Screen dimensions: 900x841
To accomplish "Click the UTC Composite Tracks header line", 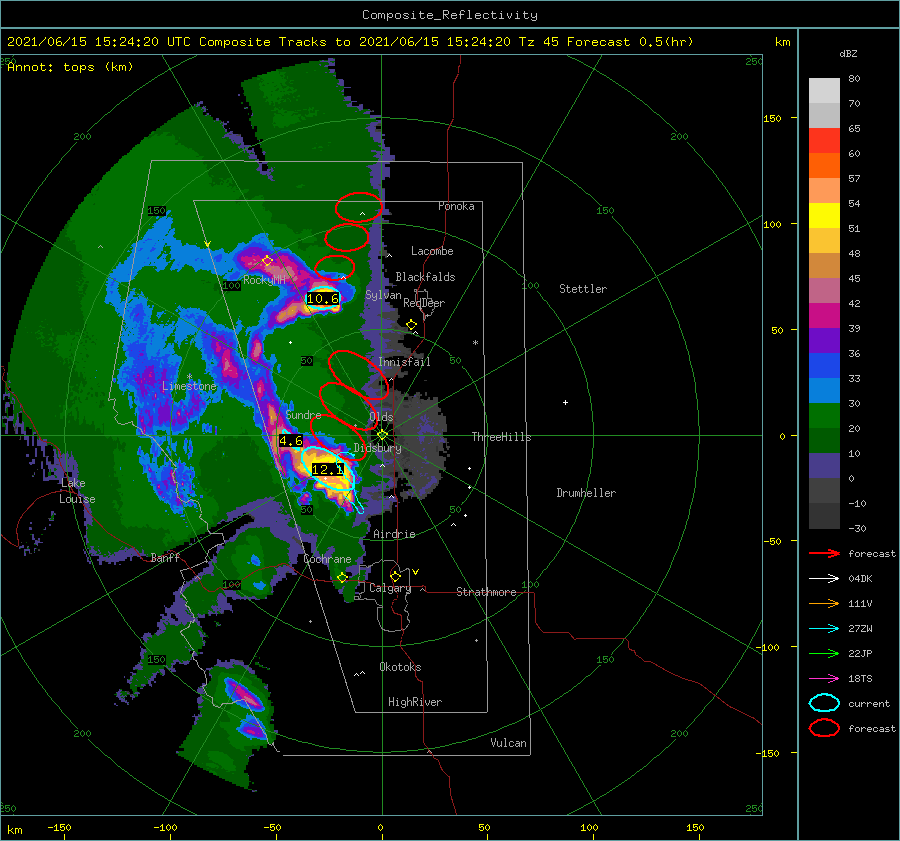I will click(350, 42).
